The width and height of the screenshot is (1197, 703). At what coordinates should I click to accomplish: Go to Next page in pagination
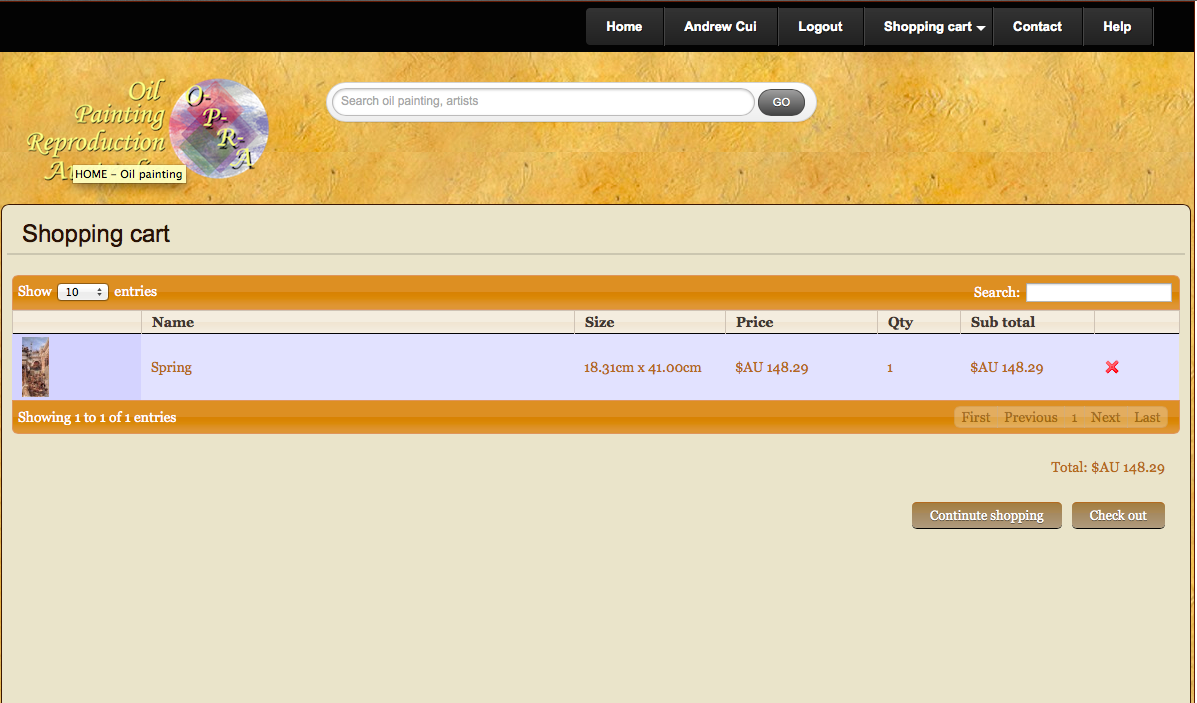click(1105, 417)
